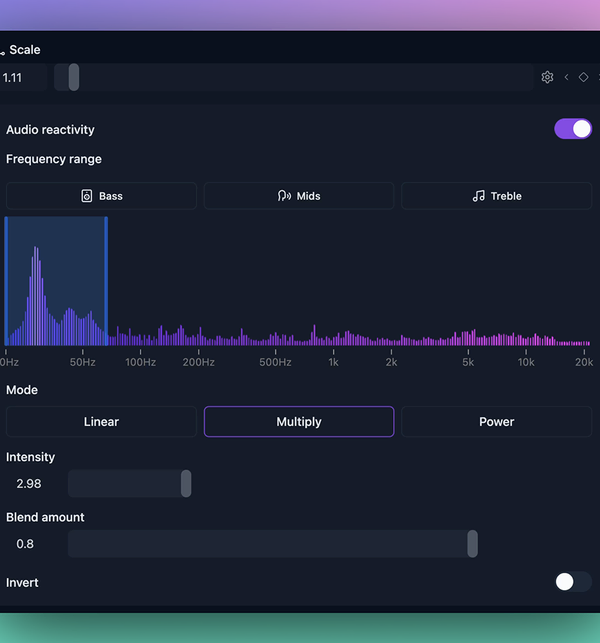The width and height of the screenshot is (600, 643).
Task: Open the Scale settings gear icon
Action: tap(547, 77)
